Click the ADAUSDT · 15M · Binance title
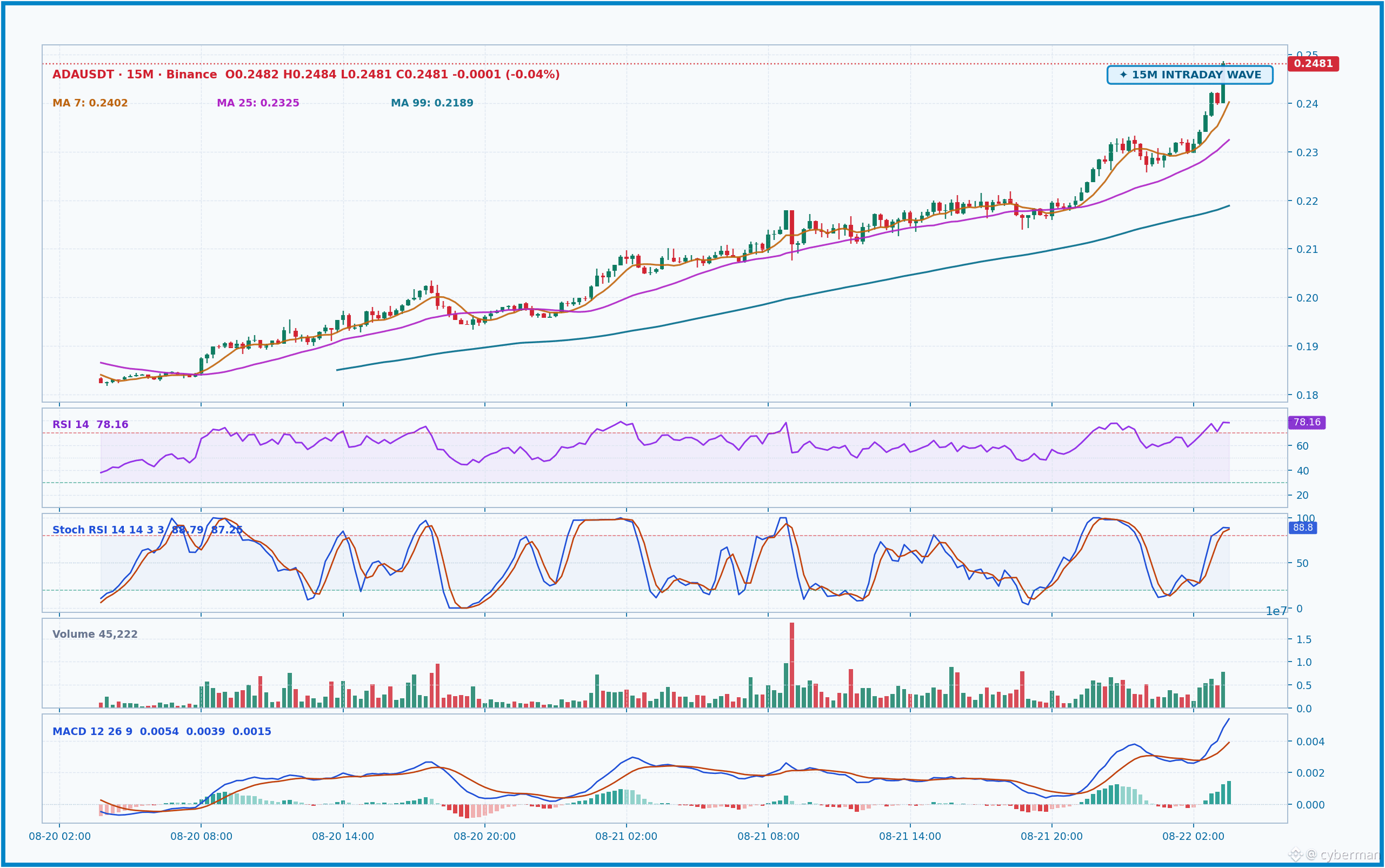The width and height of the screenshot is (1385, 868). pos(135,75)
